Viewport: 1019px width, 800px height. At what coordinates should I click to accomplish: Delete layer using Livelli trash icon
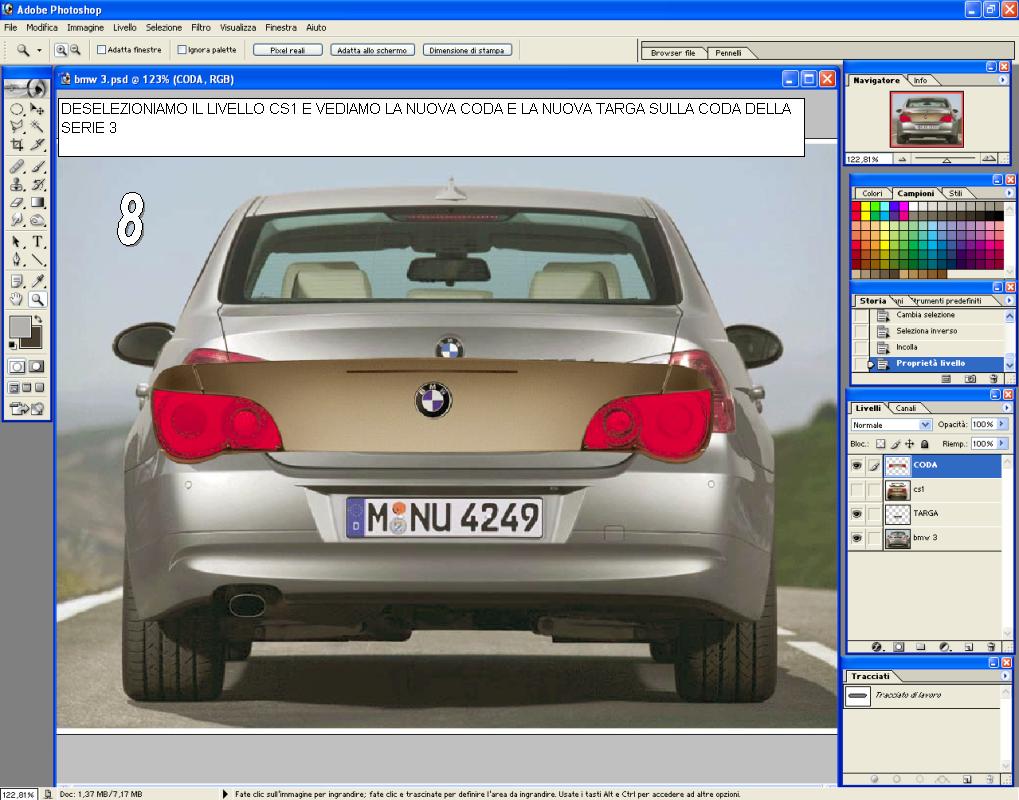point(990,647)
